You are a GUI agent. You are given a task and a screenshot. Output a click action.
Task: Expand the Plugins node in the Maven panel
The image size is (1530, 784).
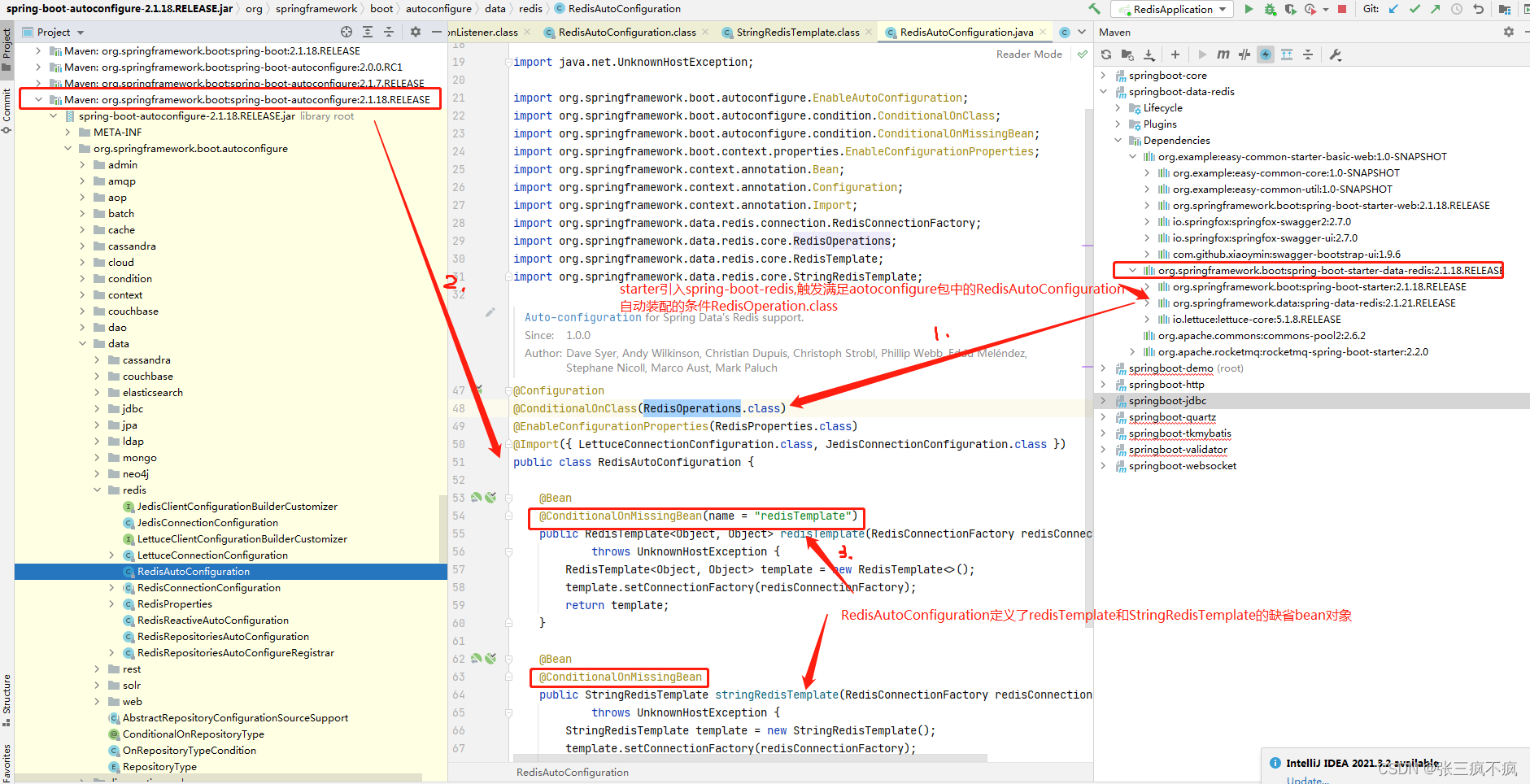(1118, 124)
